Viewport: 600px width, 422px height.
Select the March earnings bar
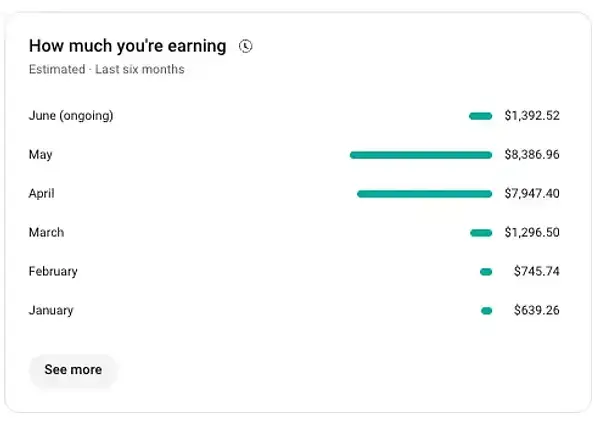[481, 233]
